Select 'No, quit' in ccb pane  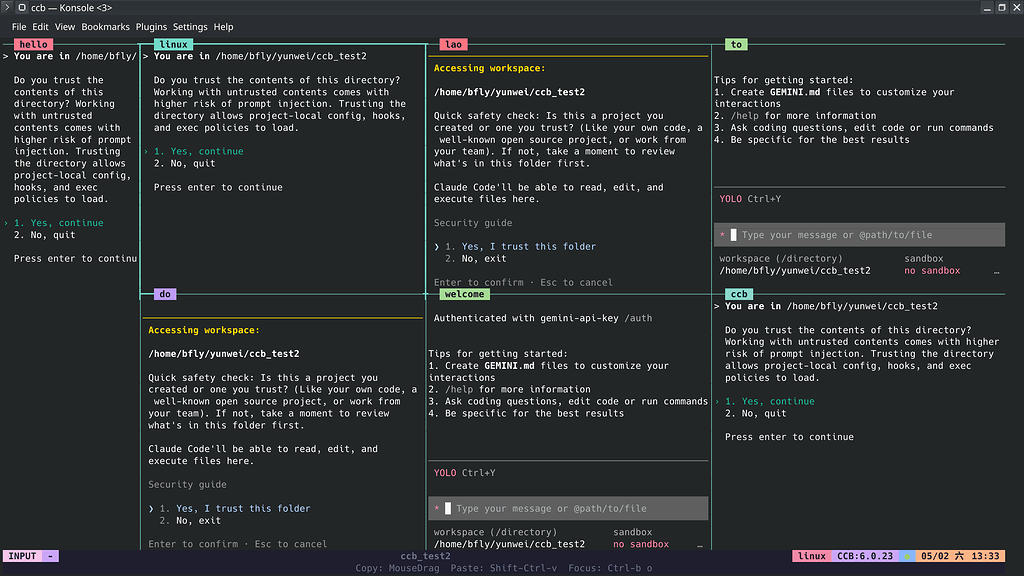pyautogui.click(x=756, y=413)
